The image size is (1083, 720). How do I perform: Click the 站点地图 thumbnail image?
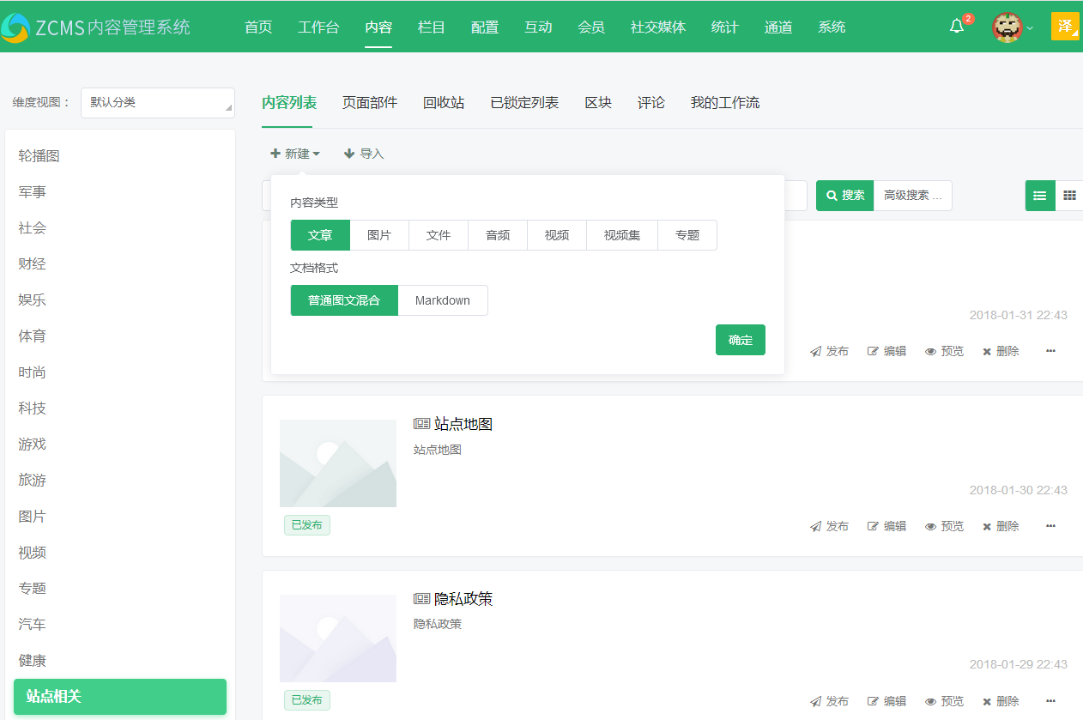point(338,463)
